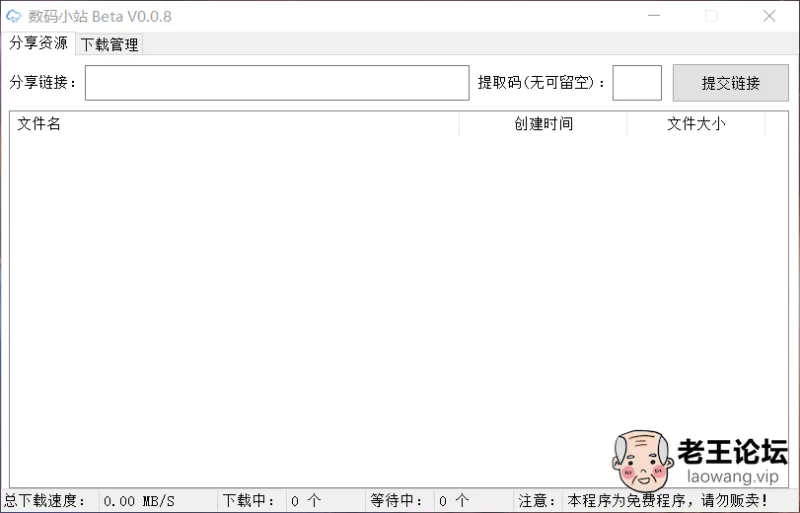Click the empty file list area
Image resolution: width=800 pixels, height=513 pixels.
click(x=300, y=300)
